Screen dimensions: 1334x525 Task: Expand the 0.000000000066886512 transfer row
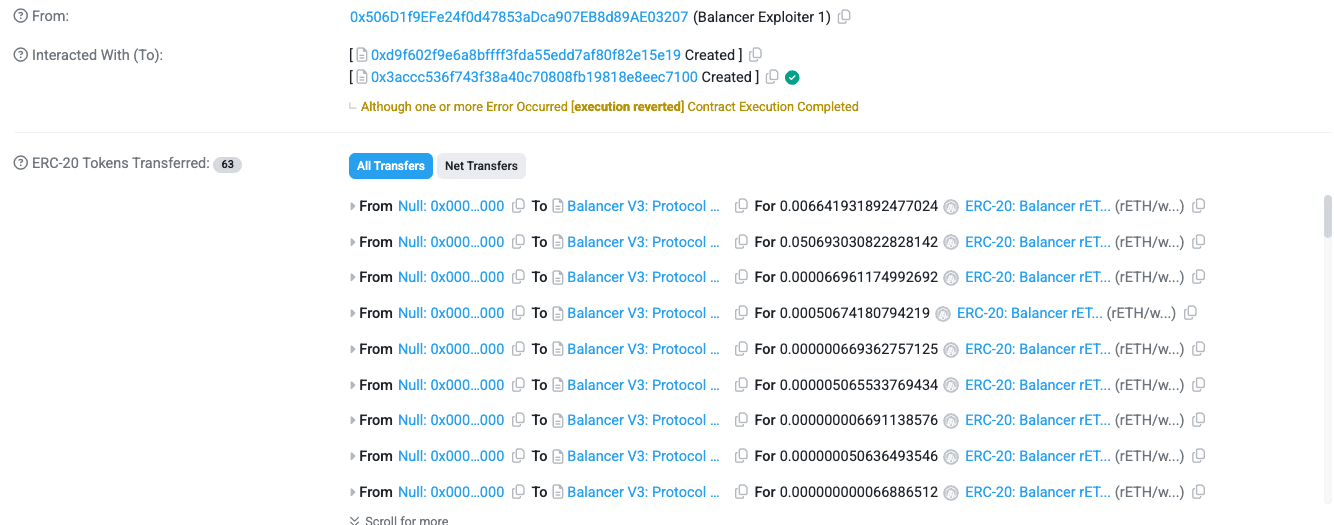pyautogui.click(x=353, y=492)
